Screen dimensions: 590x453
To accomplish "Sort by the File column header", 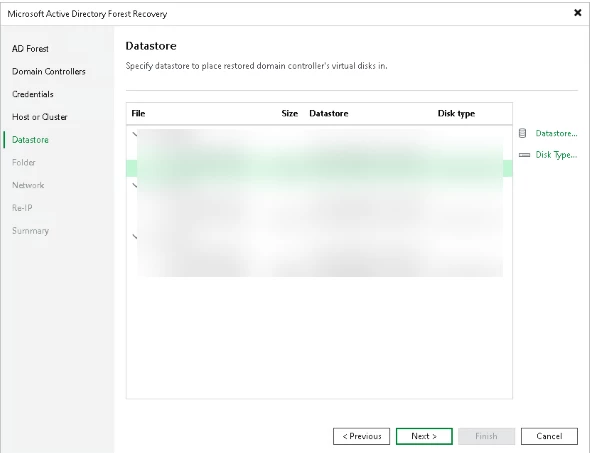I will [138, 114].
